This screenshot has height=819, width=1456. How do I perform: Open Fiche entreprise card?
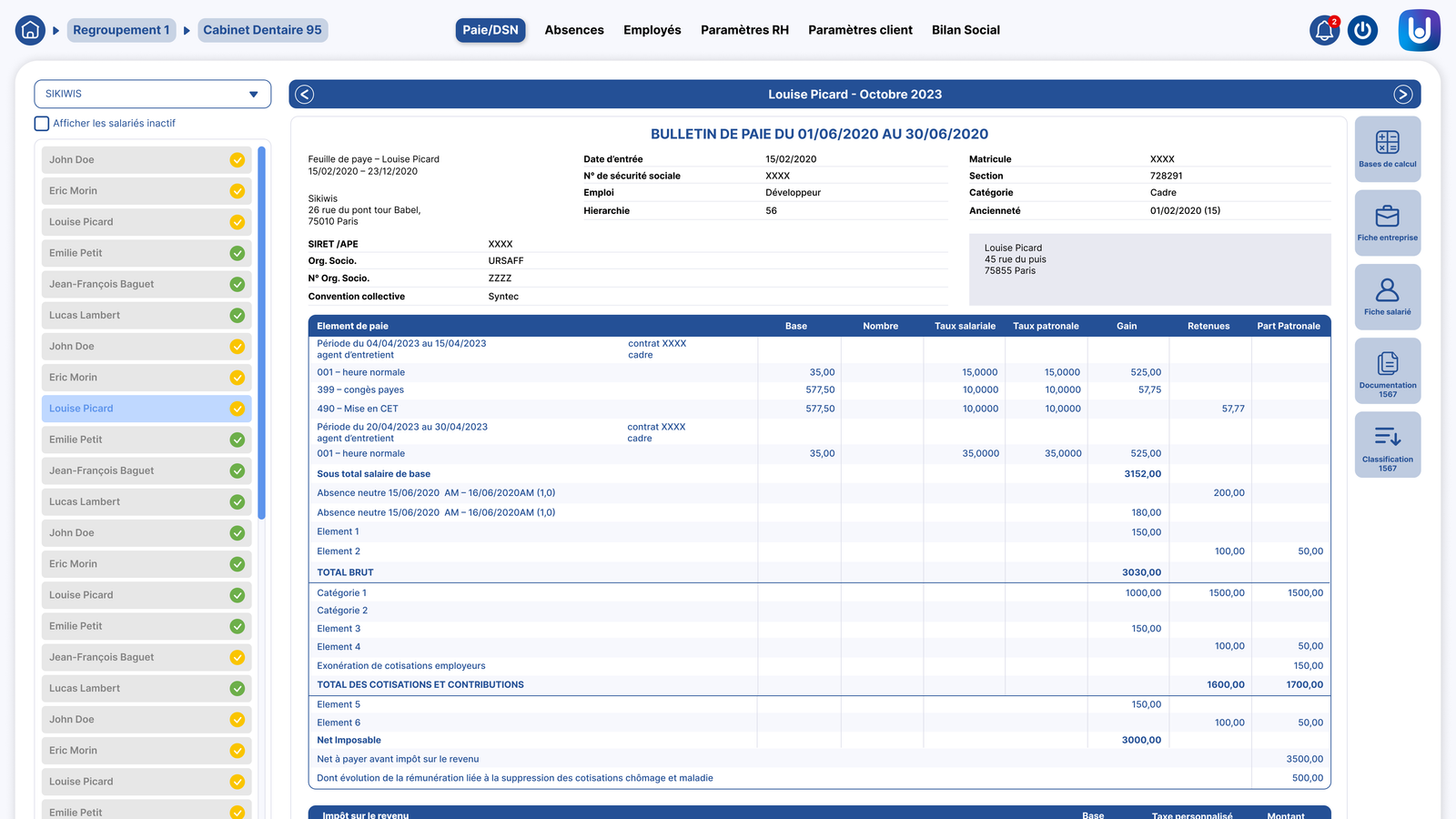point(1388,223)
